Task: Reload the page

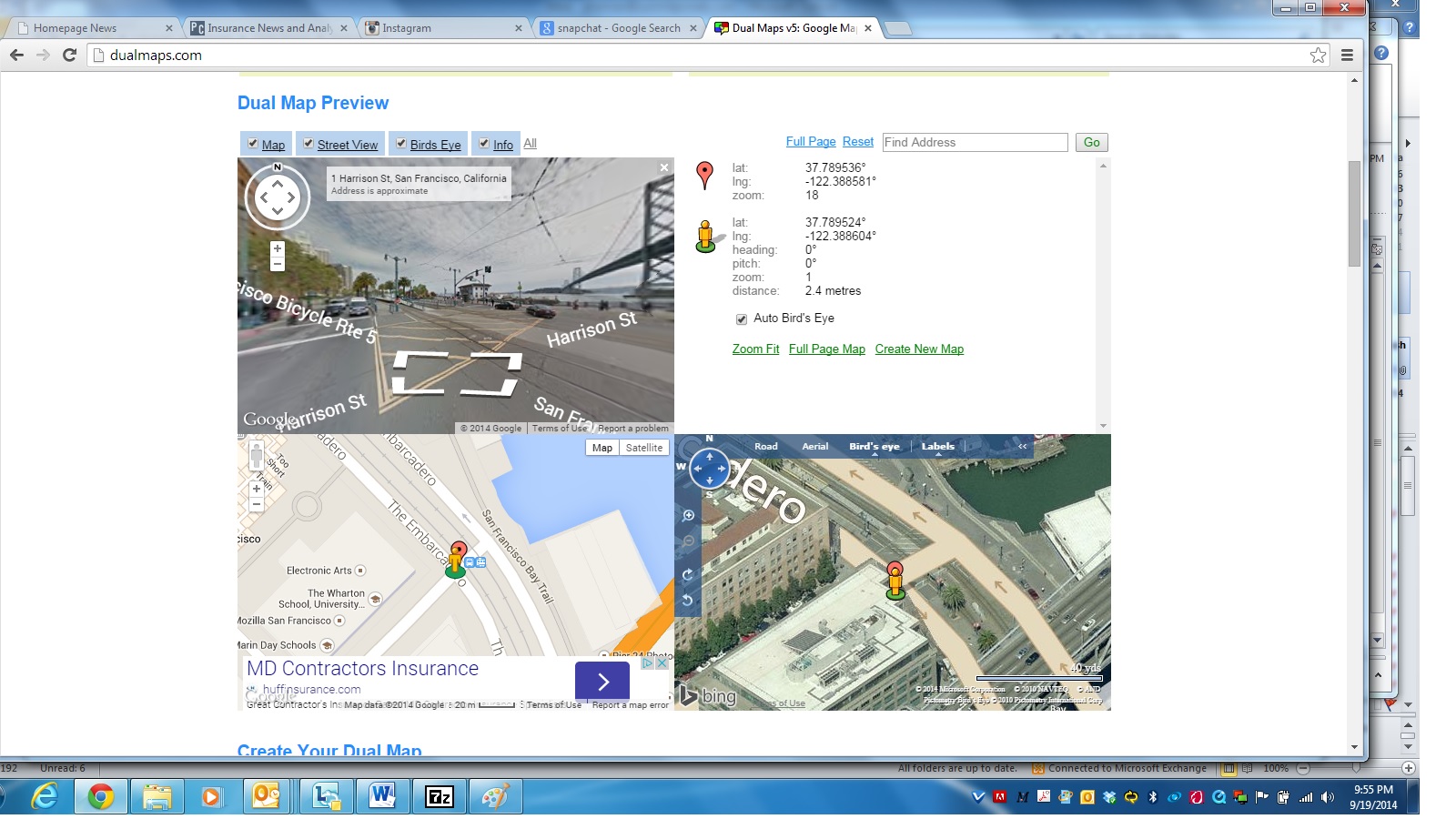Action: [x=69, y=56]
